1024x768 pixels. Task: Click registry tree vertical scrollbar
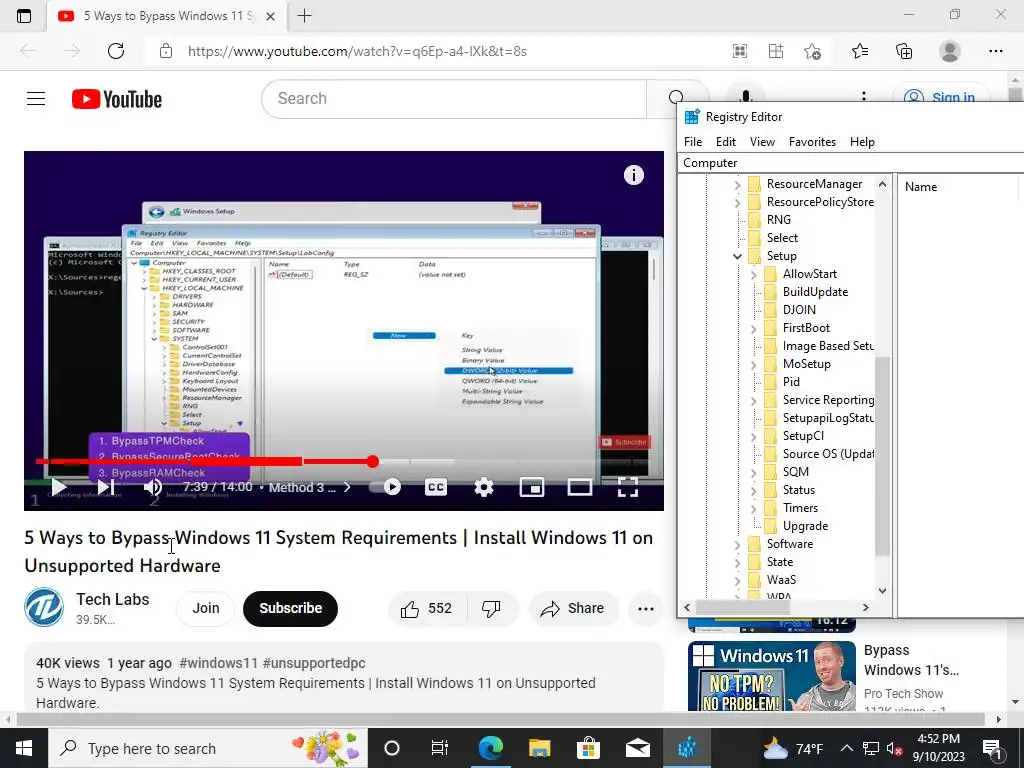coord(882,457)
